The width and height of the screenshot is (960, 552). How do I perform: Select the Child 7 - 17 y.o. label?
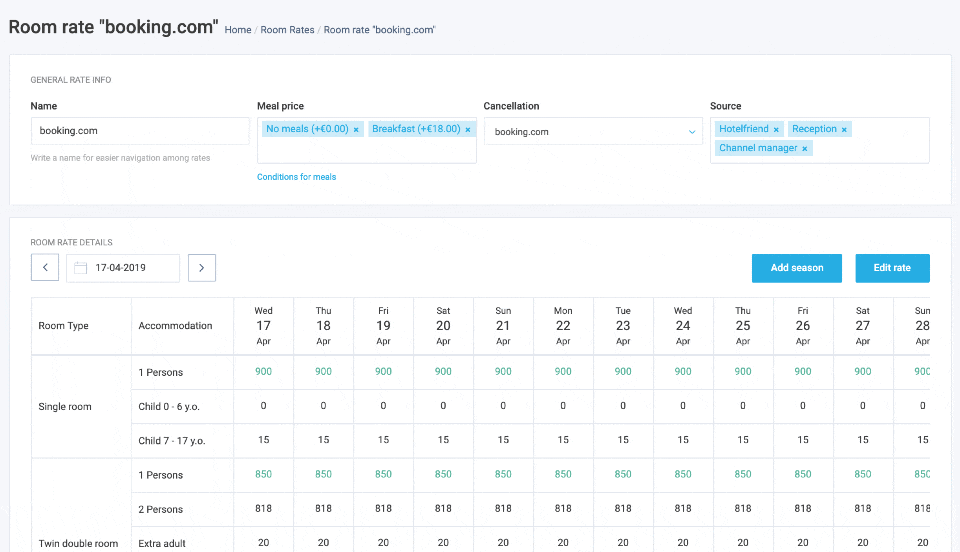tap(171, 441)
